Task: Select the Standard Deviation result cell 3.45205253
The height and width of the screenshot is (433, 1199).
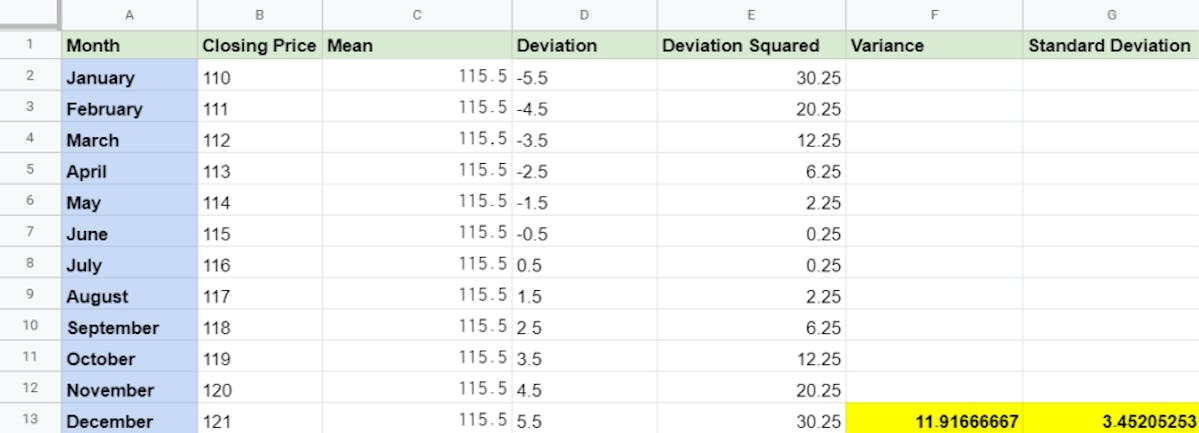Action: pyautogui.click(x=1110, y=420)
